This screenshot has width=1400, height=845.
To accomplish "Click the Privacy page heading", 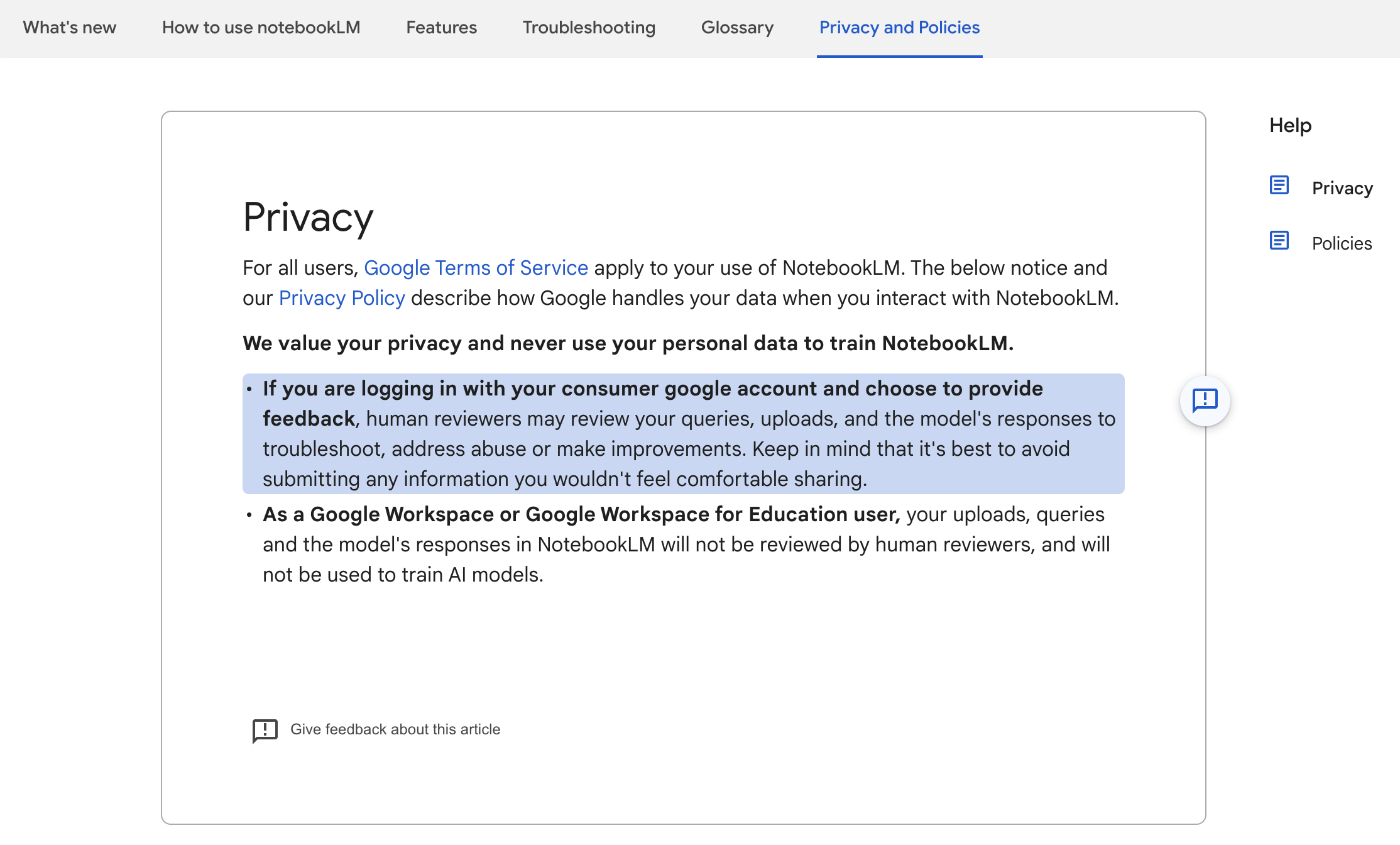I will tap(308, 218).
